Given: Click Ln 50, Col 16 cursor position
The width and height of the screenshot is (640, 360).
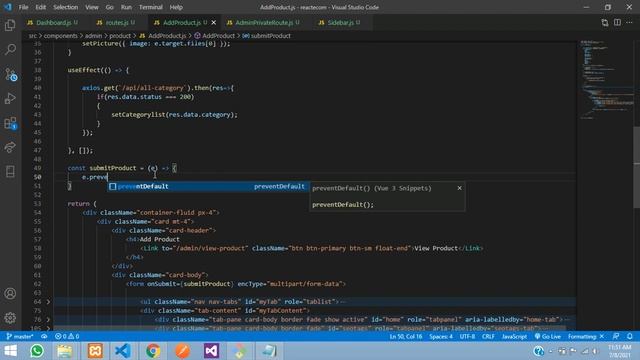Looking at the screenshot, I should (x=405, y=336).
